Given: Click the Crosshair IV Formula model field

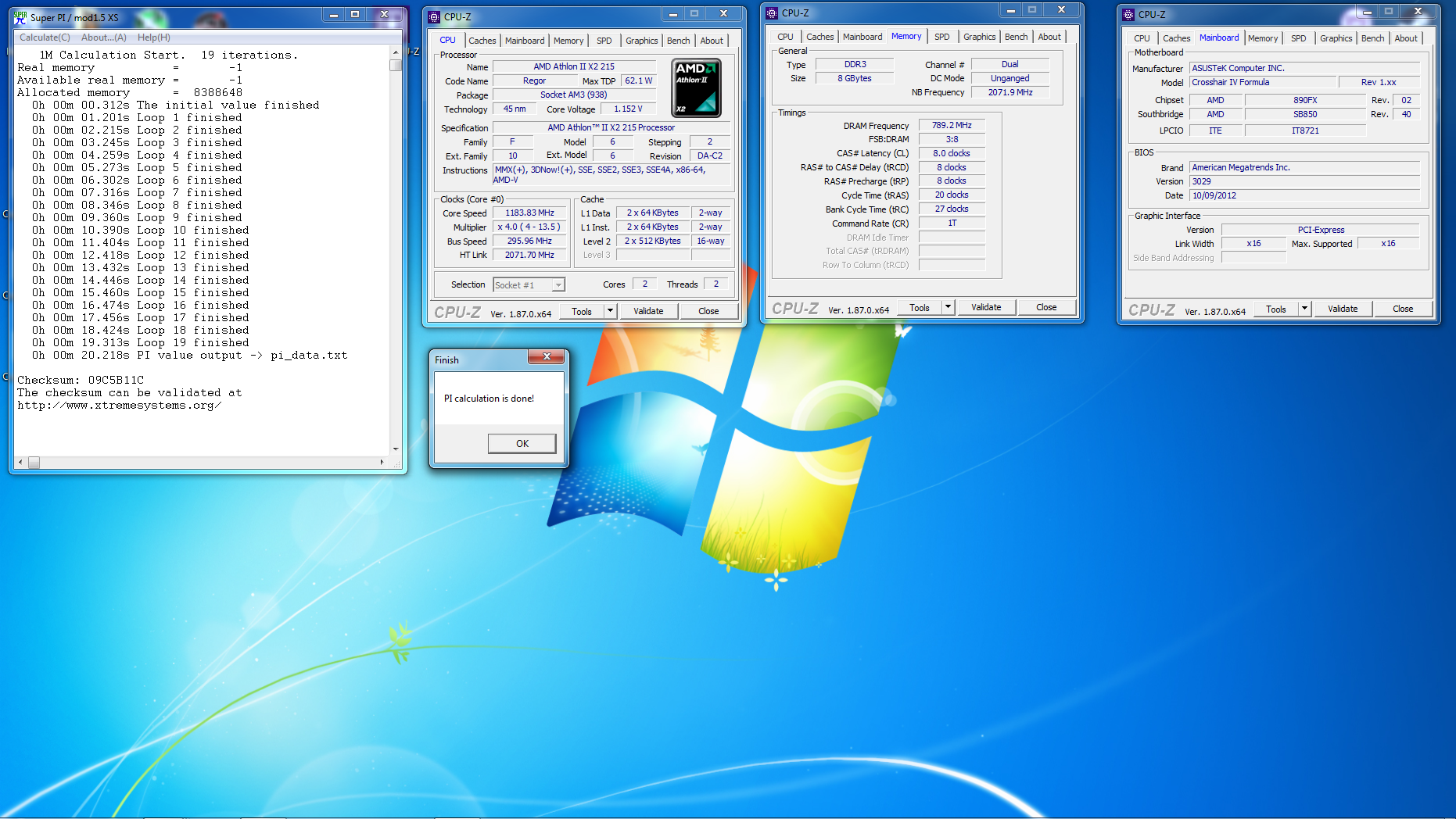Looking at the screenshot, I should 1263,82.
